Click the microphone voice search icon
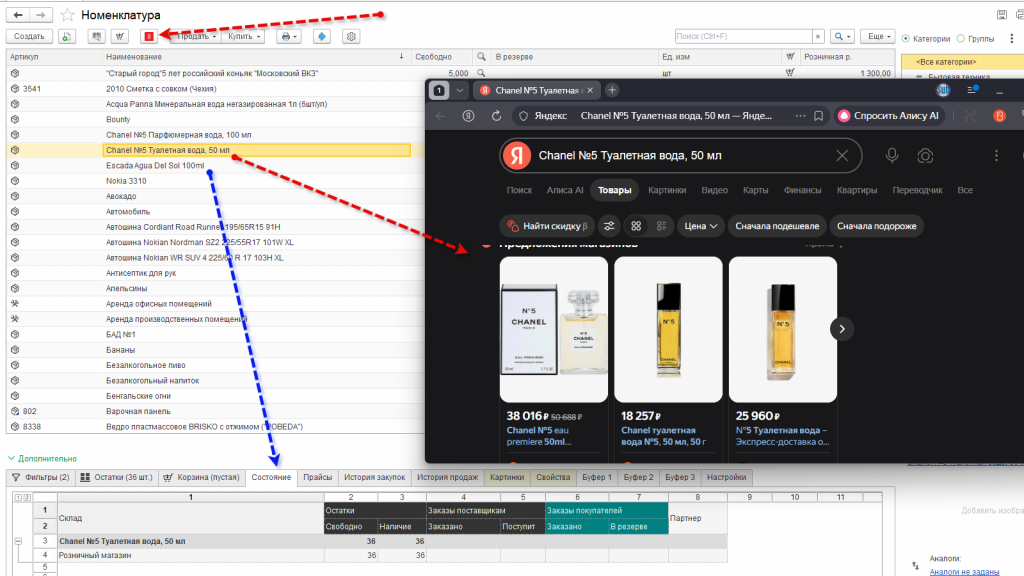 pyautogui.click(x=891, y=155)
